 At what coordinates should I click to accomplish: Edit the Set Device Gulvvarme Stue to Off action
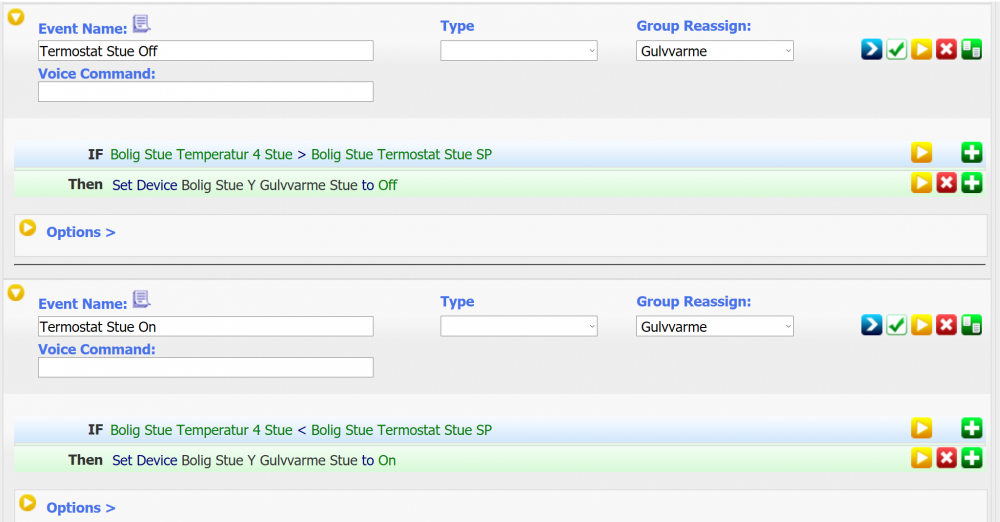921,183
